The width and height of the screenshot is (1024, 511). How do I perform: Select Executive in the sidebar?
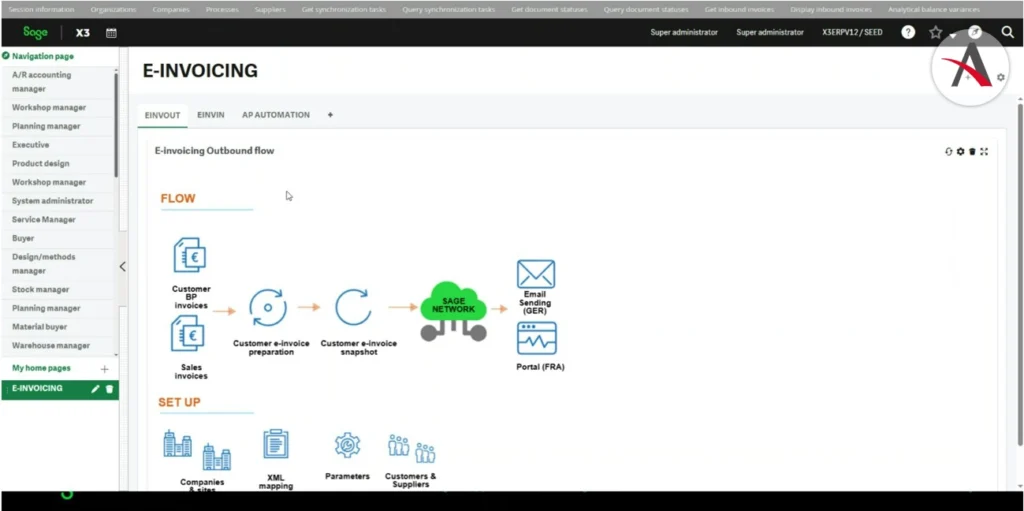point(57,145)
